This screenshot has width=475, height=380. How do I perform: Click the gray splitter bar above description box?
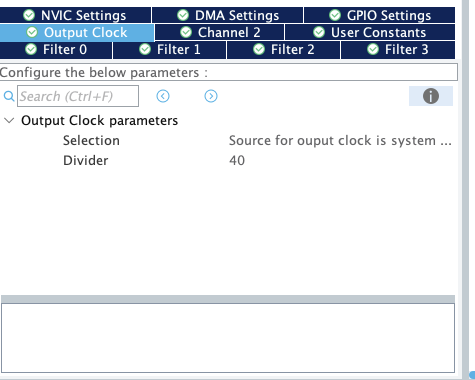pos(228,299)
